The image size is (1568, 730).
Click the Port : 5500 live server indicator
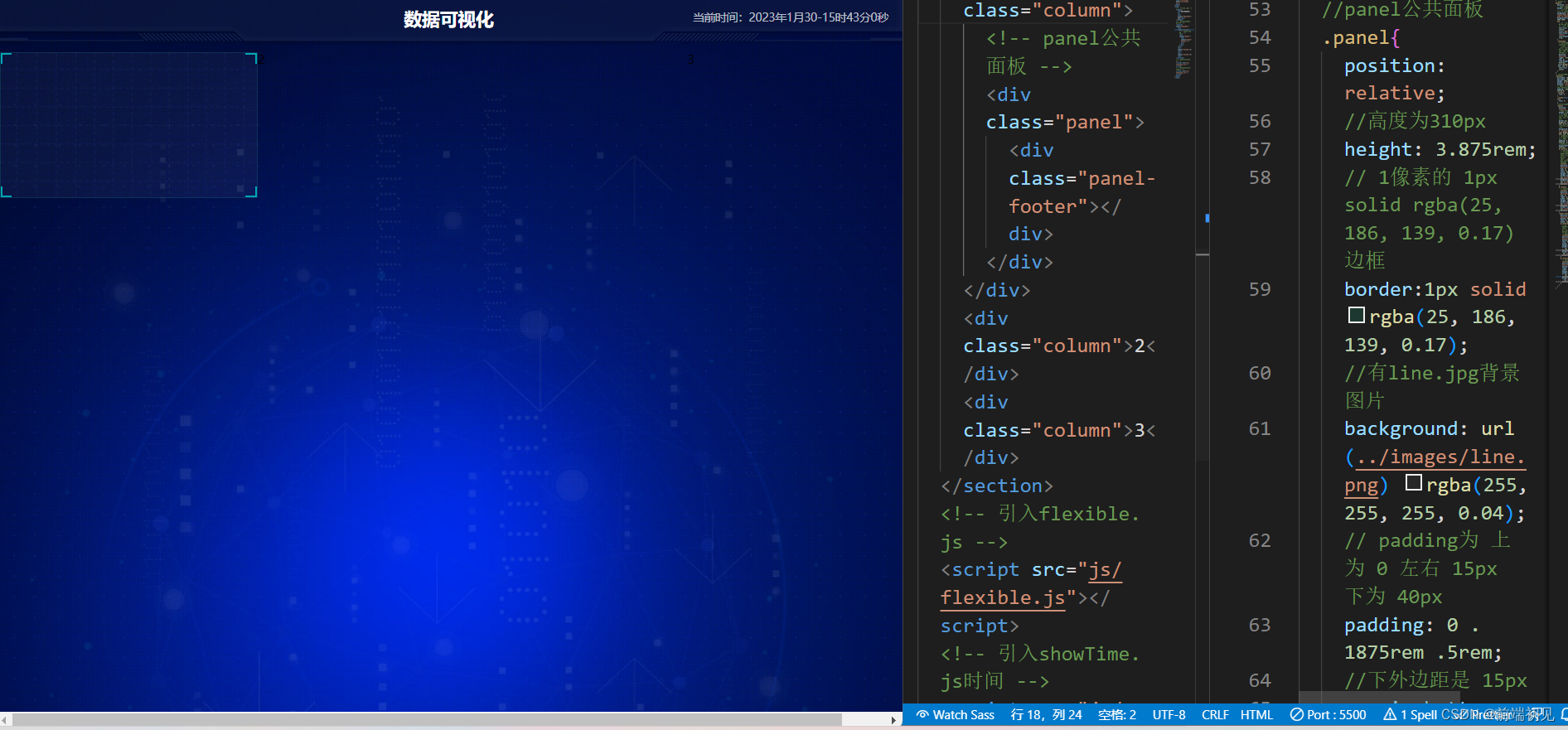point(1328,714)
